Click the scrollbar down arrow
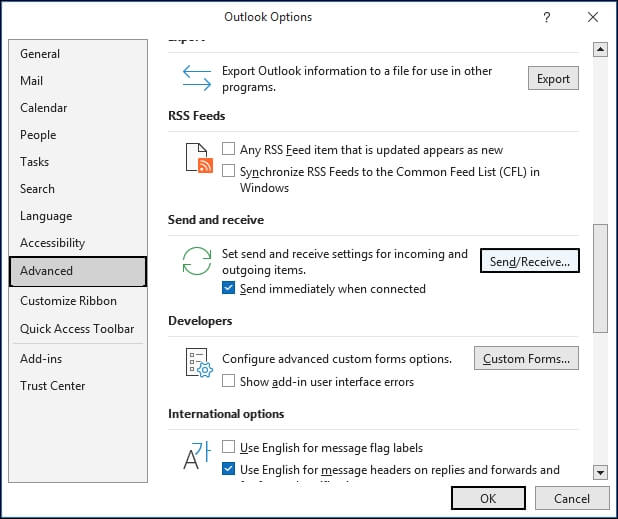The height and width of the screenshot is (519, 618). pyautogui.click(x=600, y=472)
